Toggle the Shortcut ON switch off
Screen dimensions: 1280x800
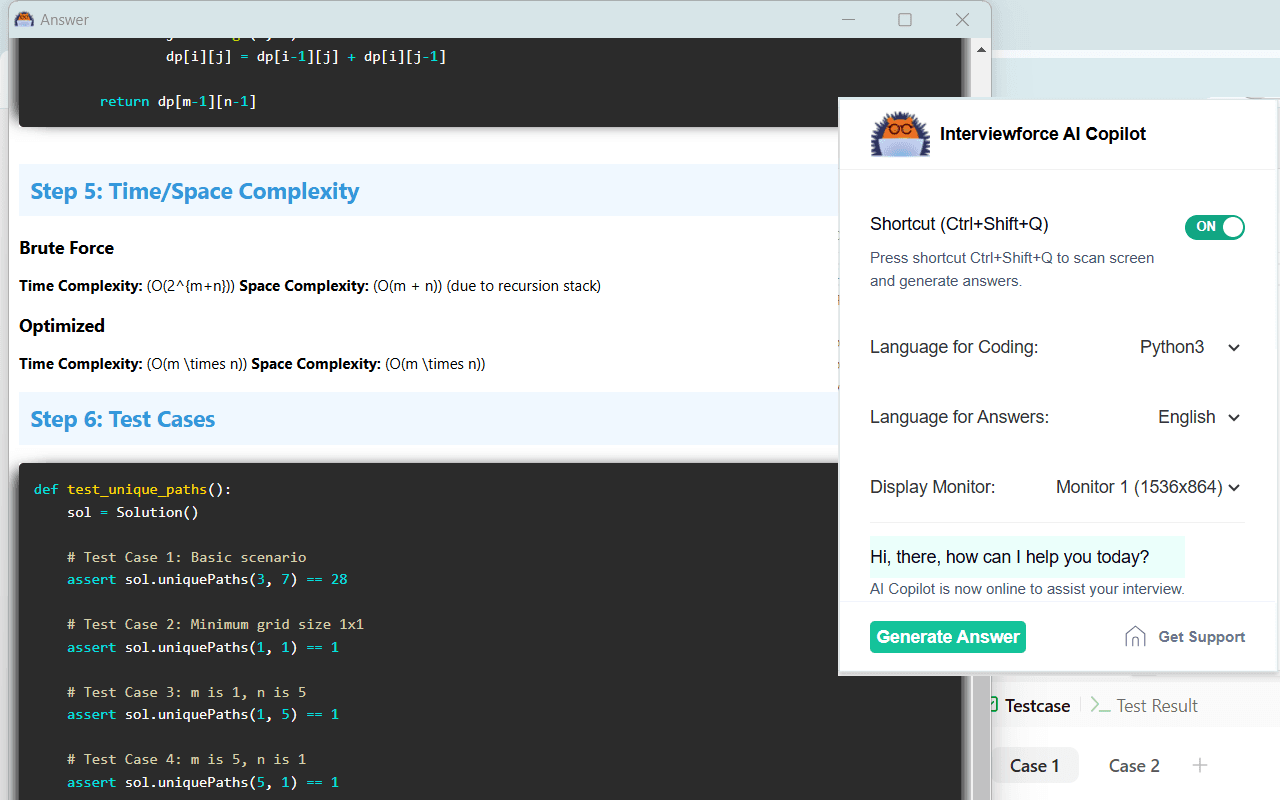point(1215,227)
